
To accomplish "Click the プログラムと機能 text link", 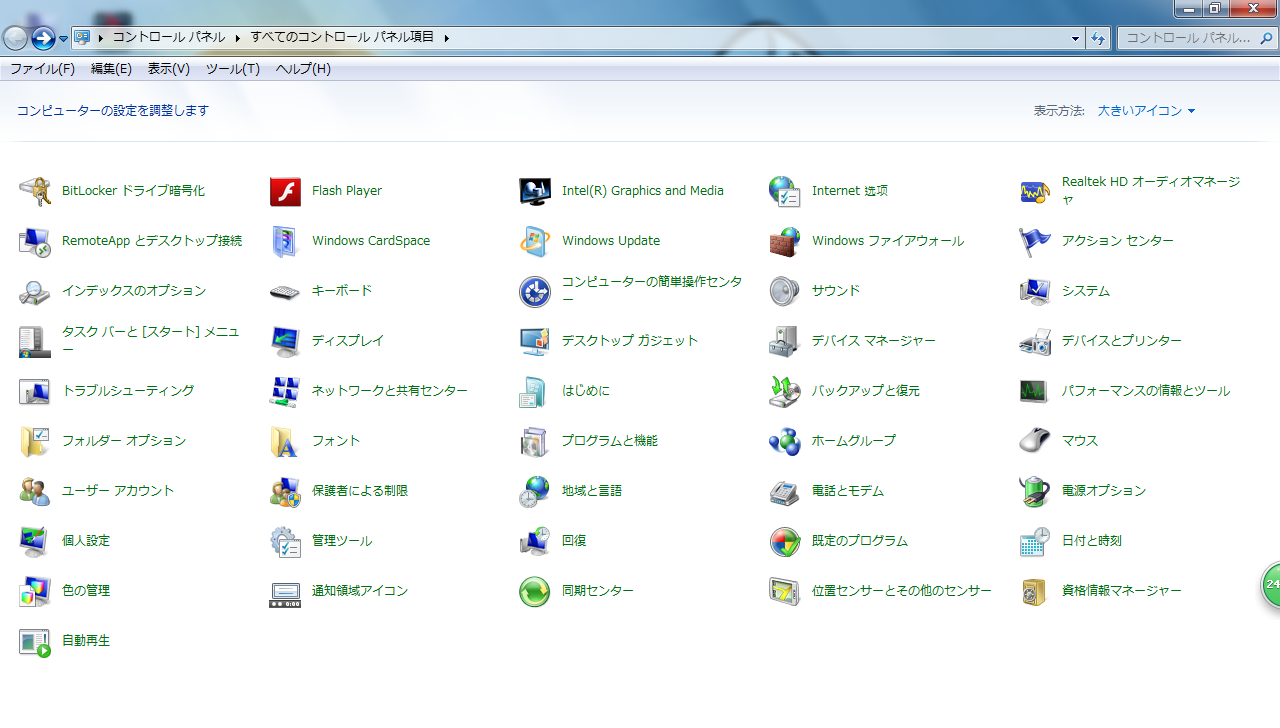I will click(610, 441).
